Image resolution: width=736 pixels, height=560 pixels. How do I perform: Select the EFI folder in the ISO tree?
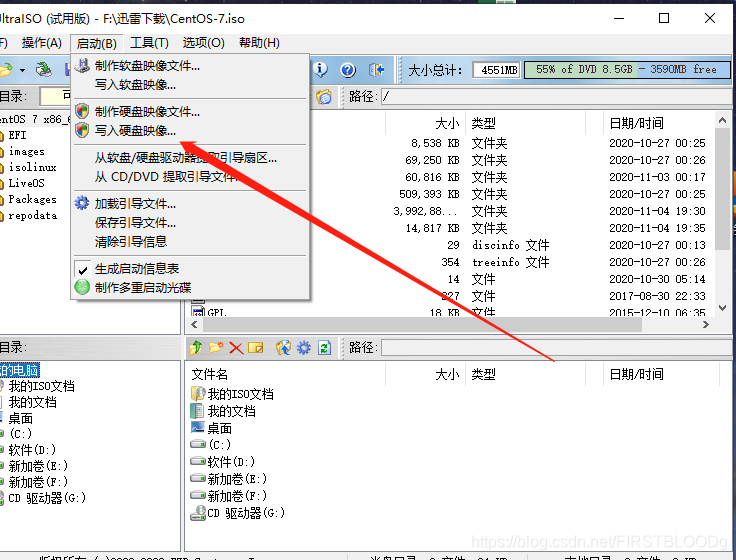pos(17,135)
